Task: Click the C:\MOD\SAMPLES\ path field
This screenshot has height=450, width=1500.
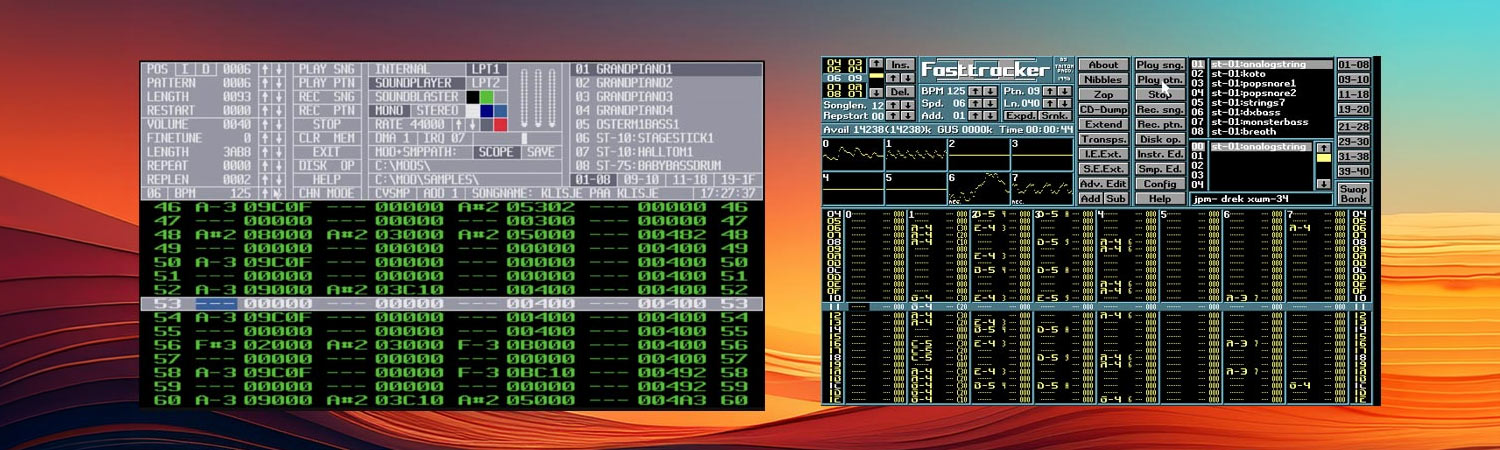Action: tap(465, 179)
